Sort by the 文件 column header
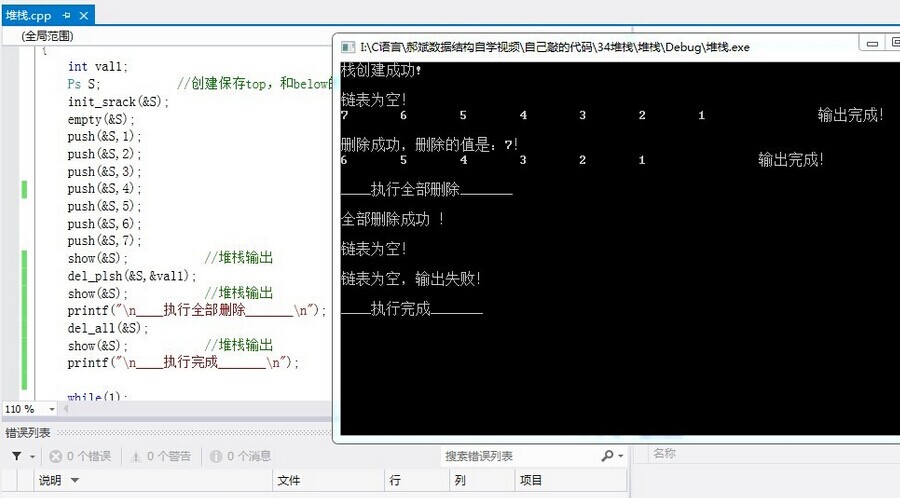 point(289,481)
